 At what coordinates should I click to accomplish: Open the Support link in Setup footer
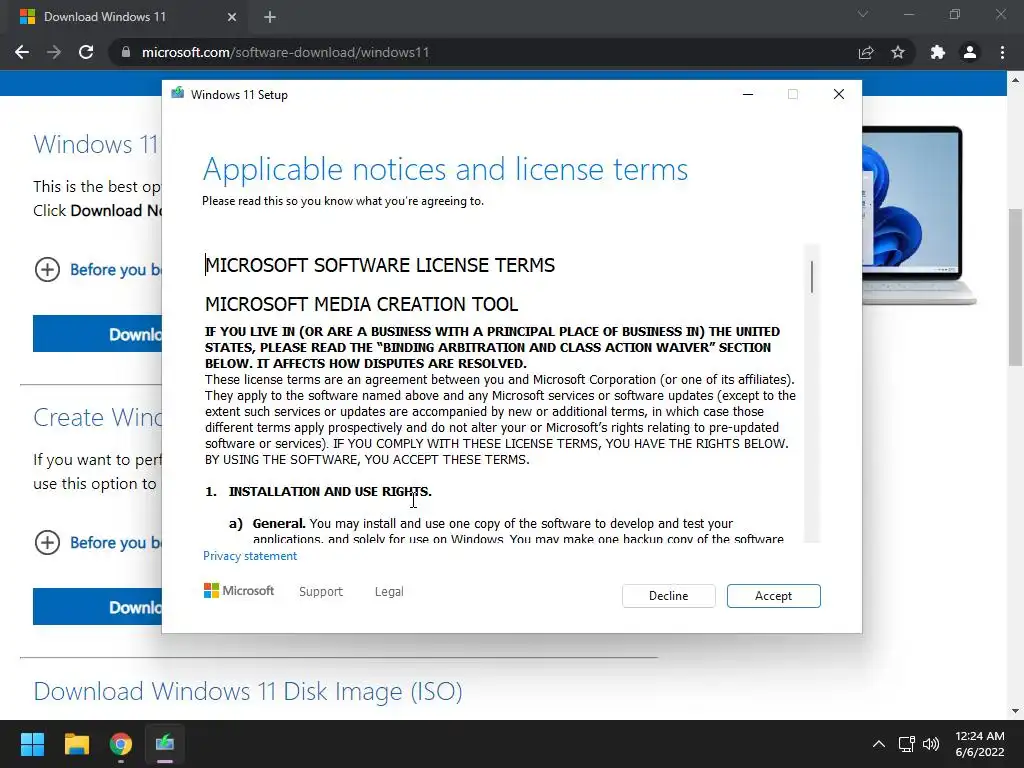tap(321, 591)
